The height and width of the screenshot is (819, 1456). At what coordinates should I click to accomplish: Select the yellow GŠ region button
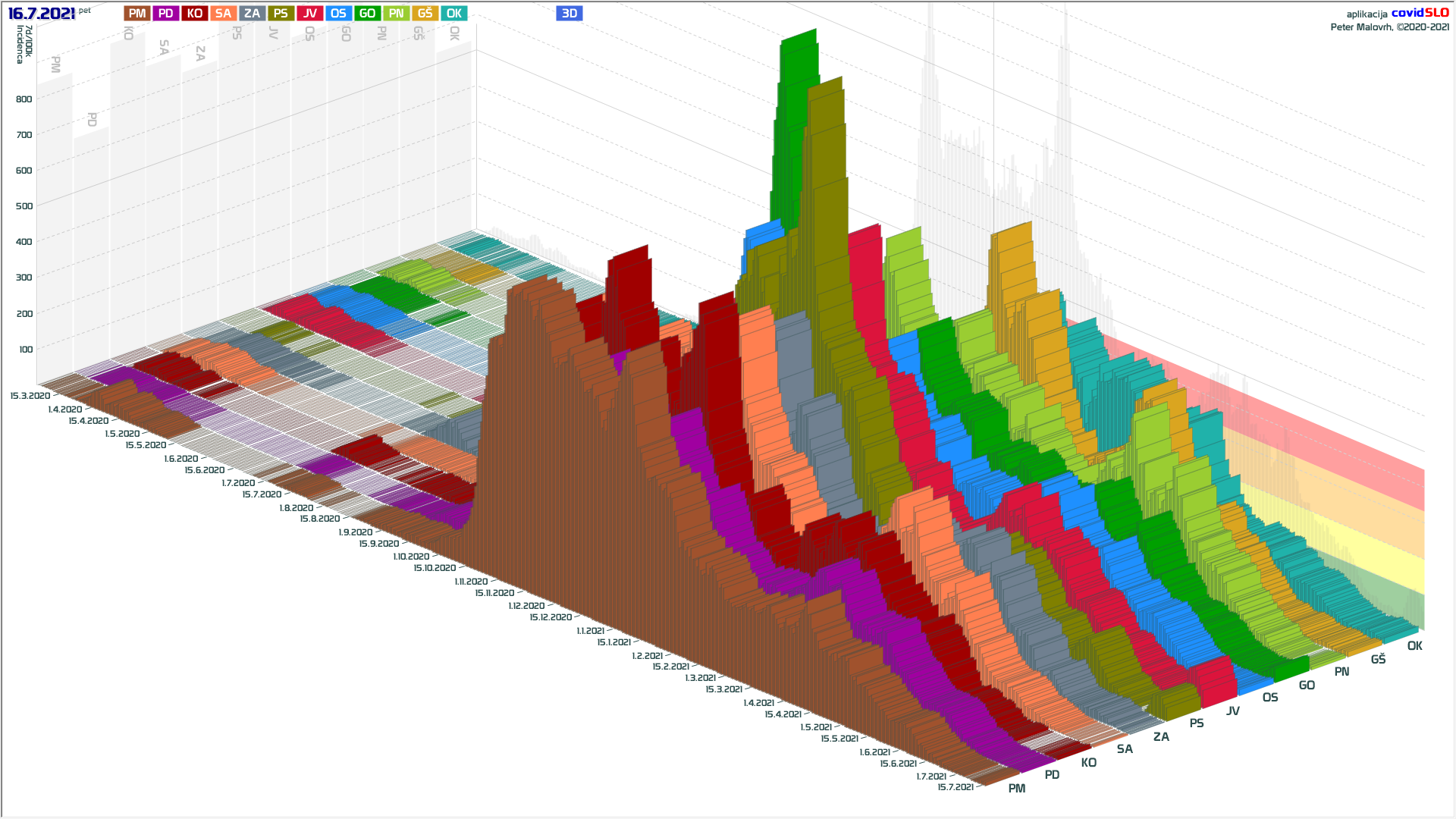[x=425, y=14]
